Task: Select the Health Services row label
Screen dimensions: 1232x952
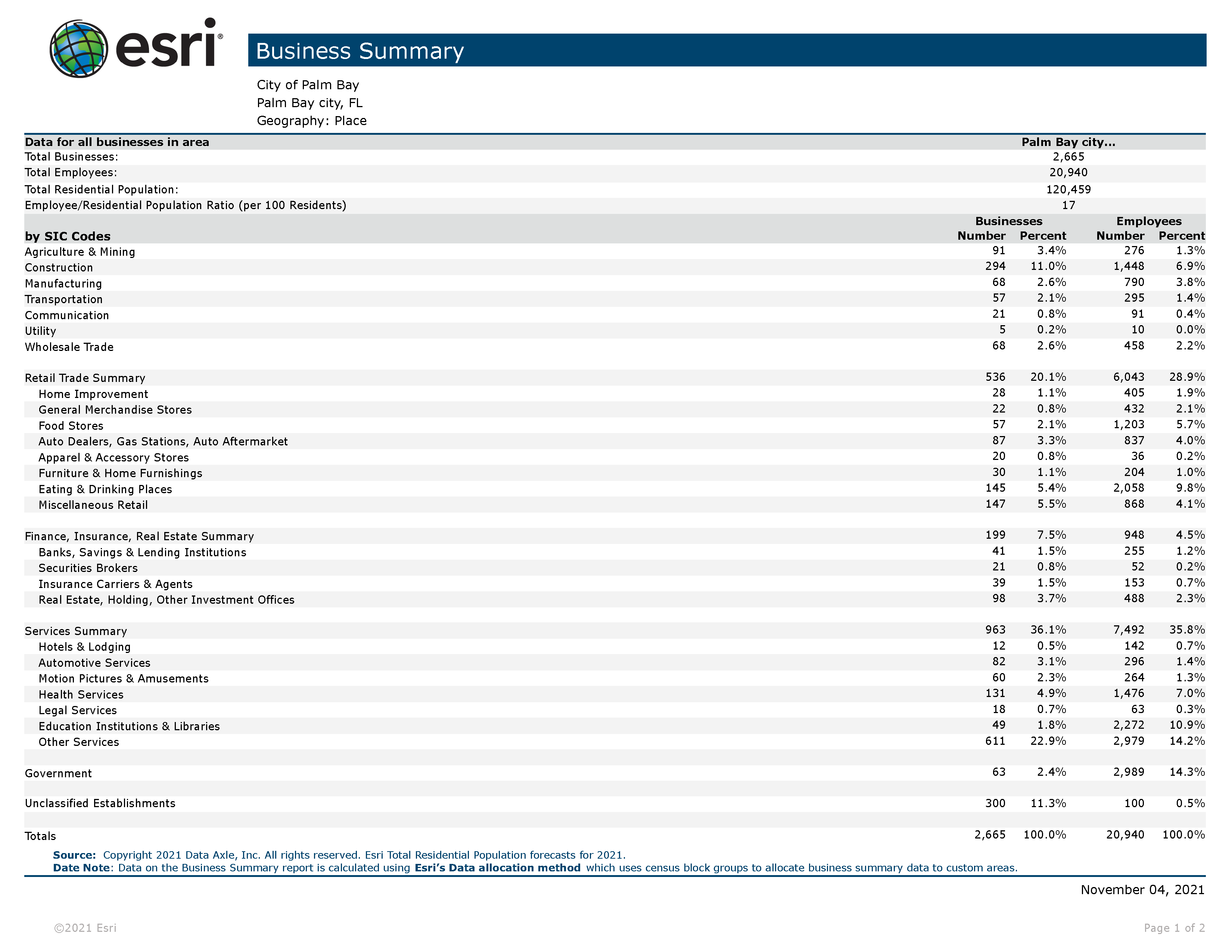Action: [x=81, y=695]
